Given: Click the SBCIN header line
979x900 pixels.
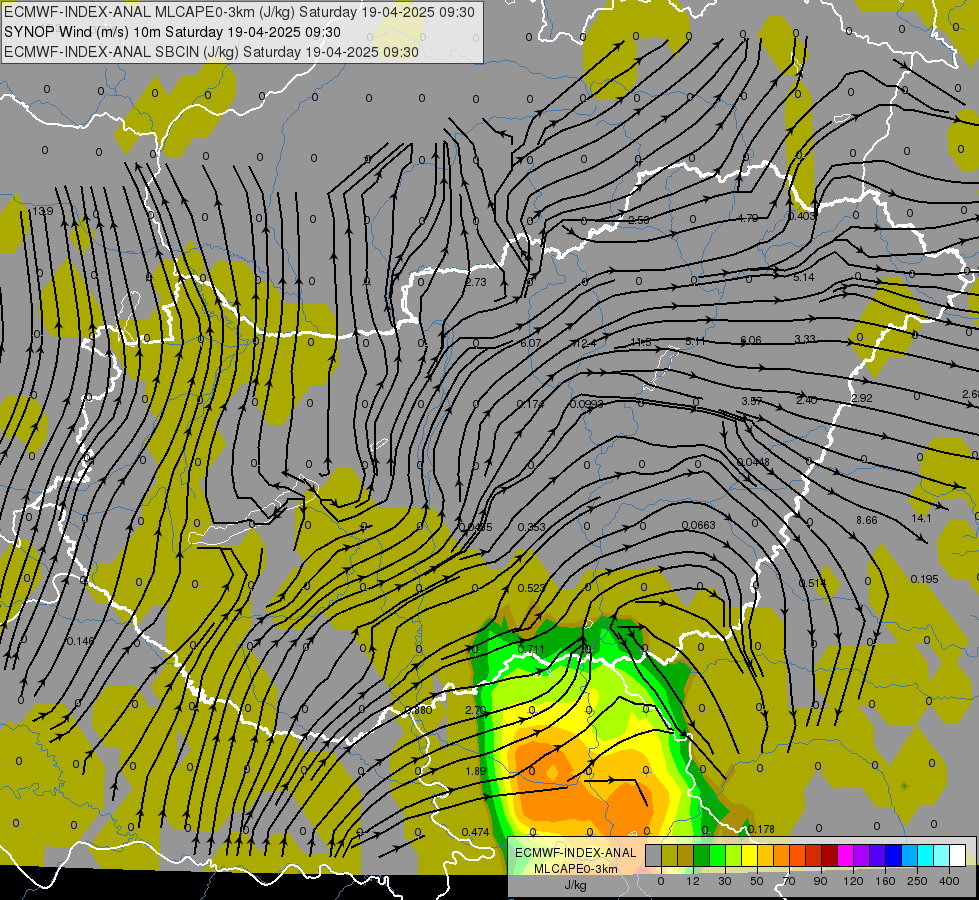Looking at the screenshot, I should [211, 52].
